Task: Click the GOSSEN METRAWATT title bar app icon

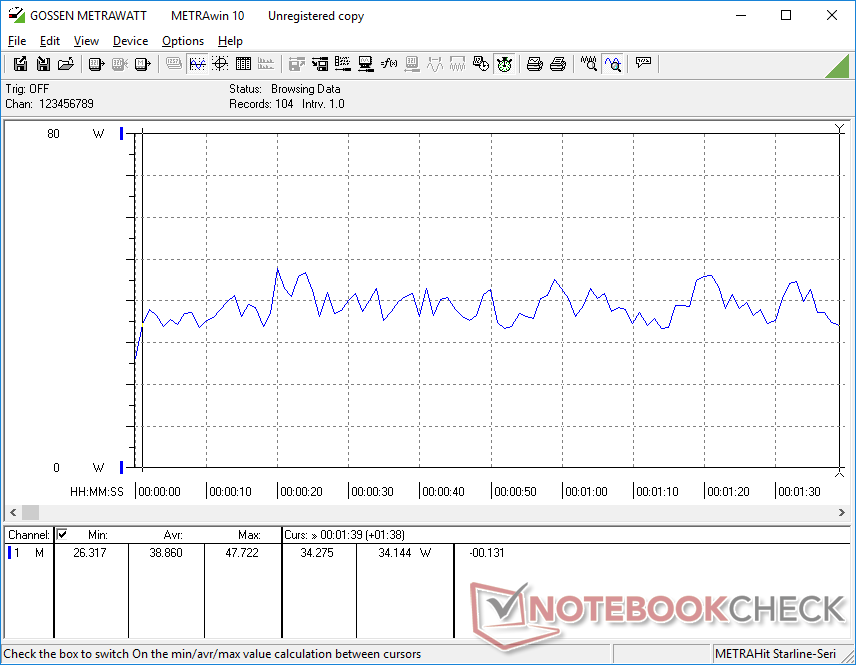Action: point(16,15)
